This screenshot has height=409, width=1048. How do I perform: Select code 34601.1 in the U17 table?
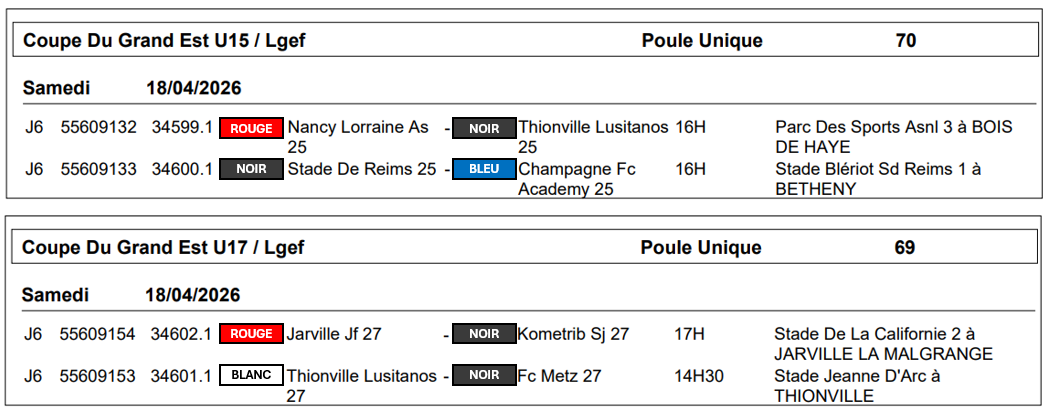(181, 376)
